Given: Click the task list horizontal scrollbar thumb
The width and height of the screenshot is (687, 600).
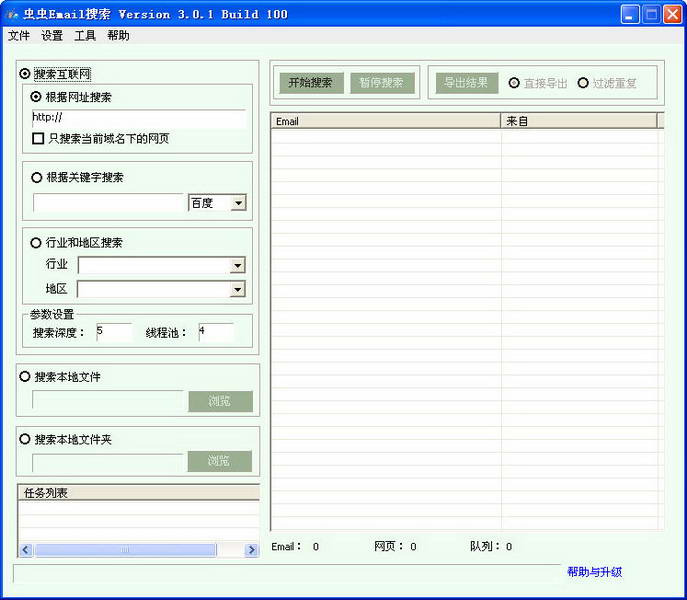Looking at the screenshot, I should tap(125, 550).
